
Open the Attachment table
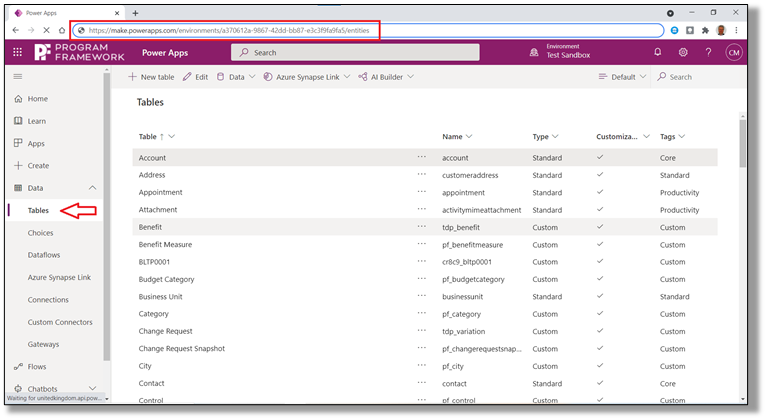pyautogui.click(x=158, y=210)
